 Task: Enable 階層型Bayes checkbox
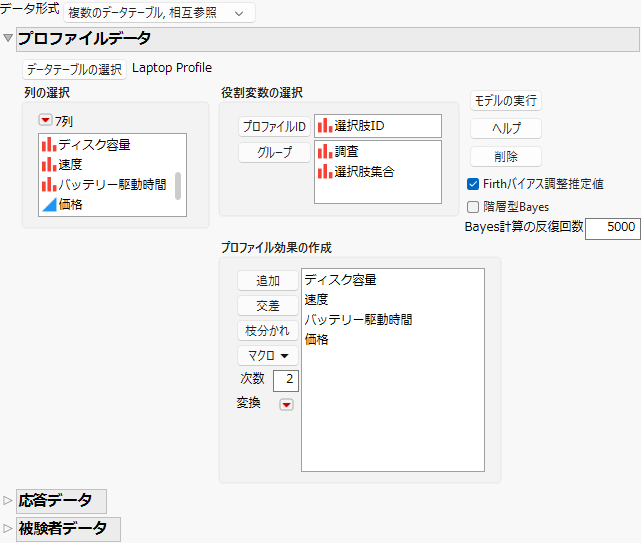point(473,207)
